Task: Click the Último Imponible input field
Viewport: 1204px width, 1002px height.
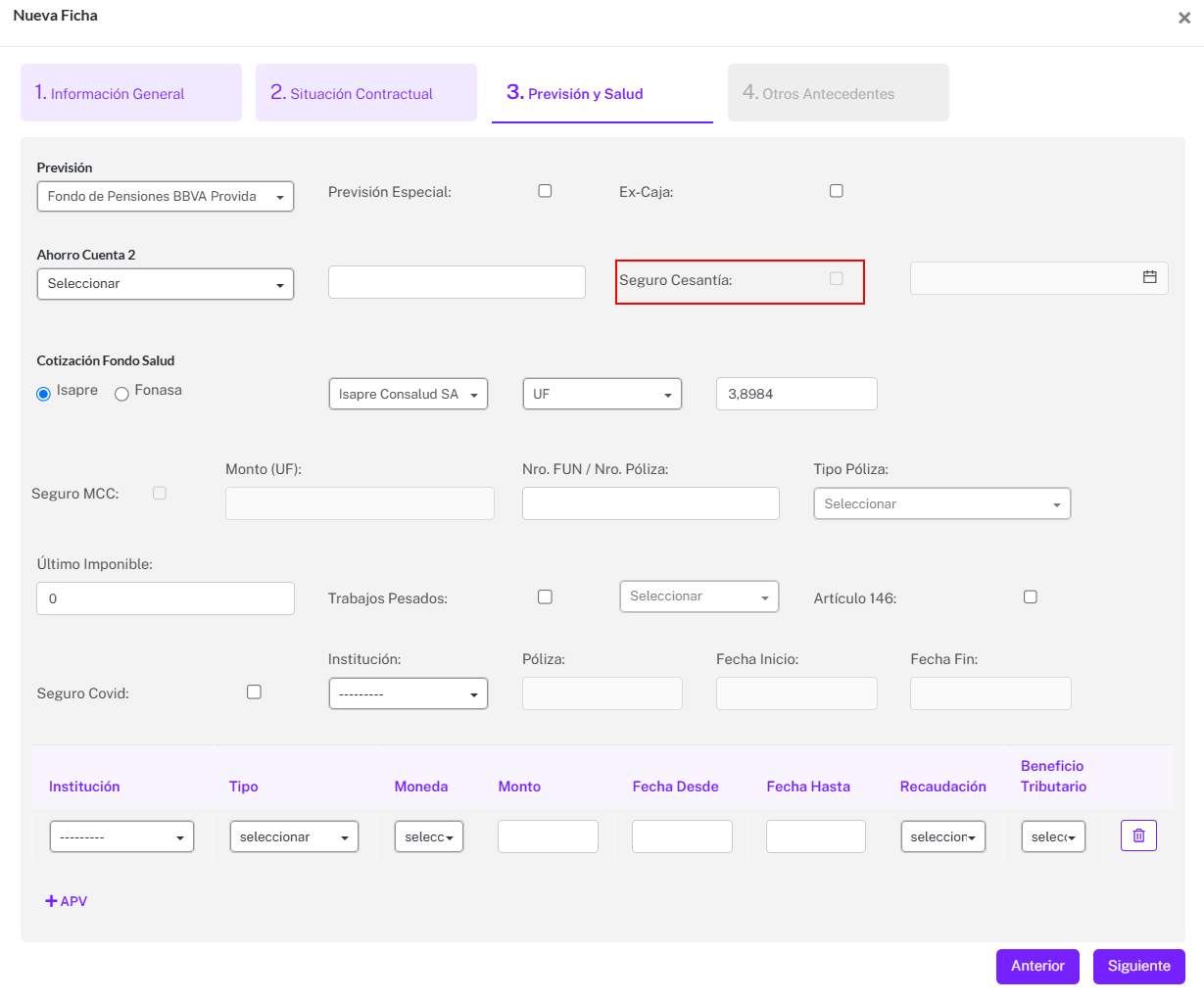Action: tap(165, 598)
